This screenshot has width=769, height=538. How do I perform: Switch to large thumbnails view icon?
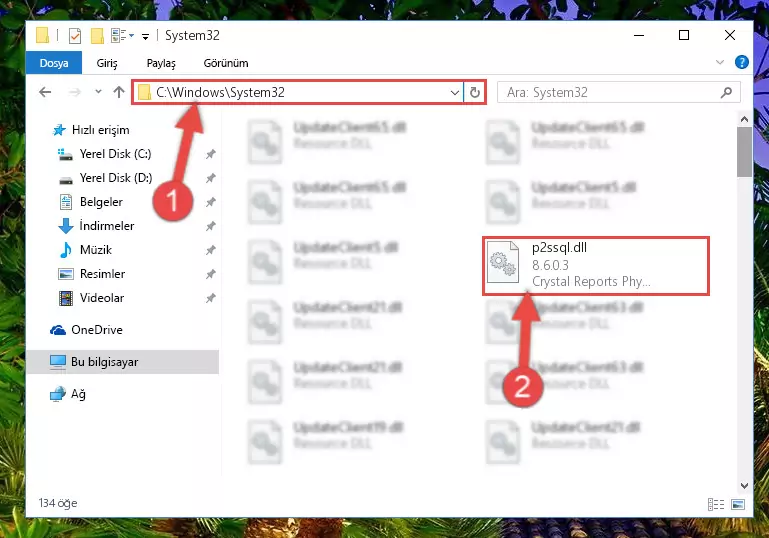point(738,504)
